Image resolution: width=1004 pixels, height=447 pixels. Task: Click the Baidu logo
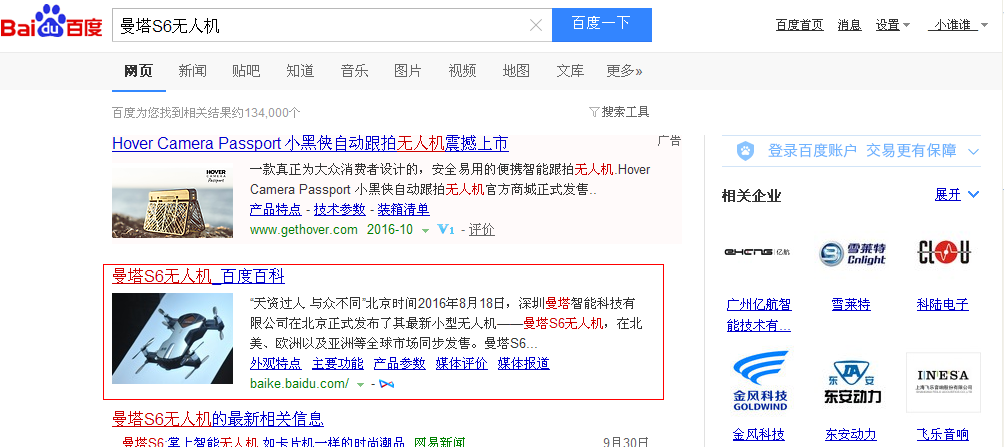click(x=51, y=22)
